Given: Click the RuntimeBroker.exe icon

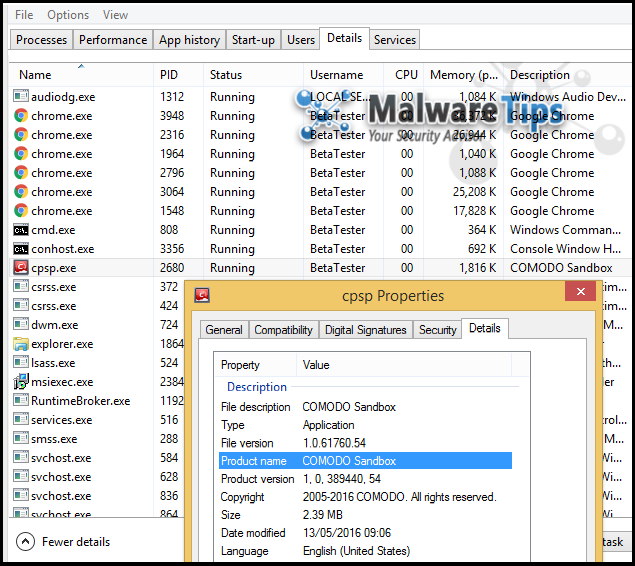Looking at the screenshot, I should (21, 401).
